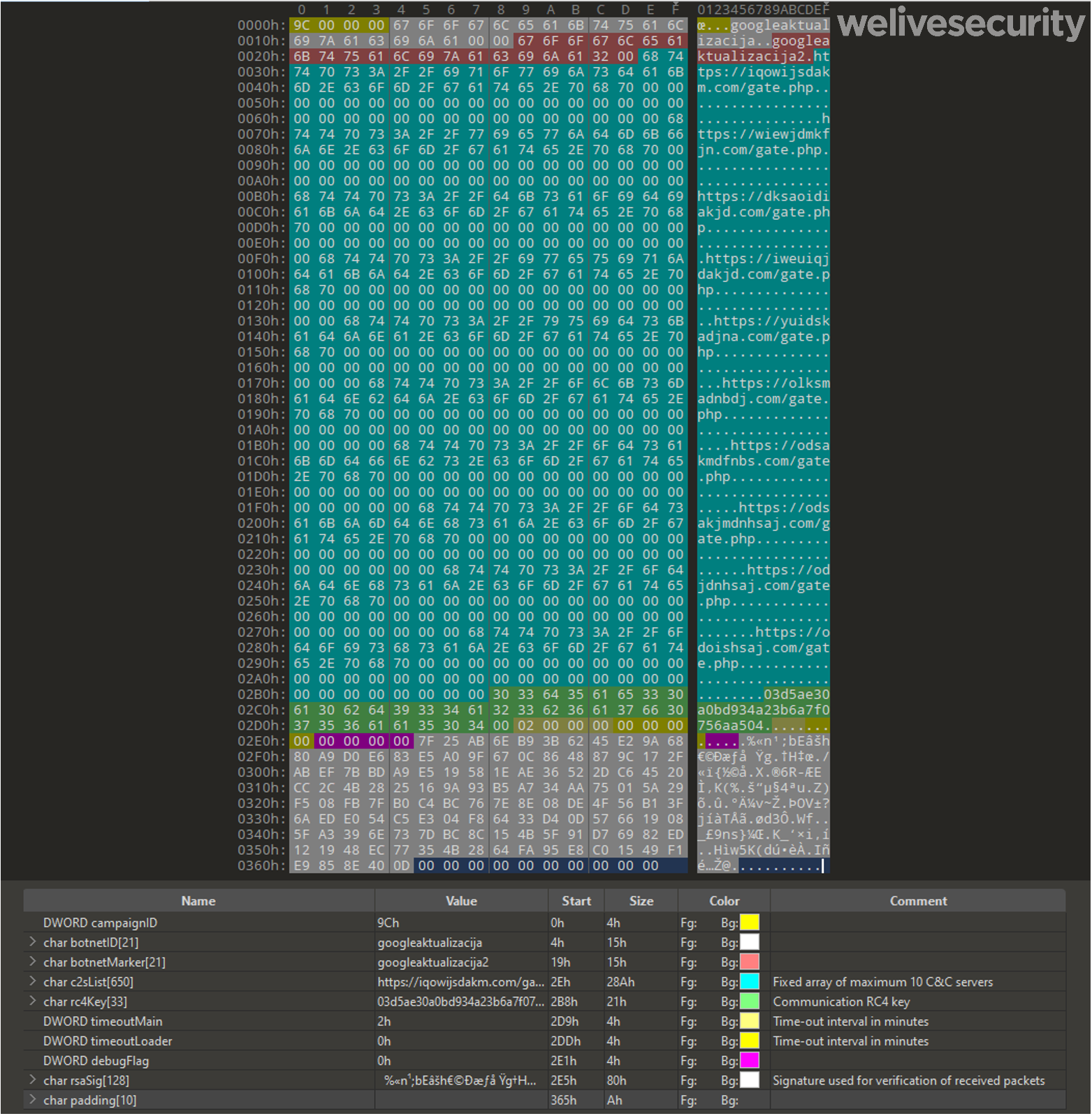Click the c2sList value starting https://iqowijsdakm
Screen dimensions: 1092x1116
[461, 981]
